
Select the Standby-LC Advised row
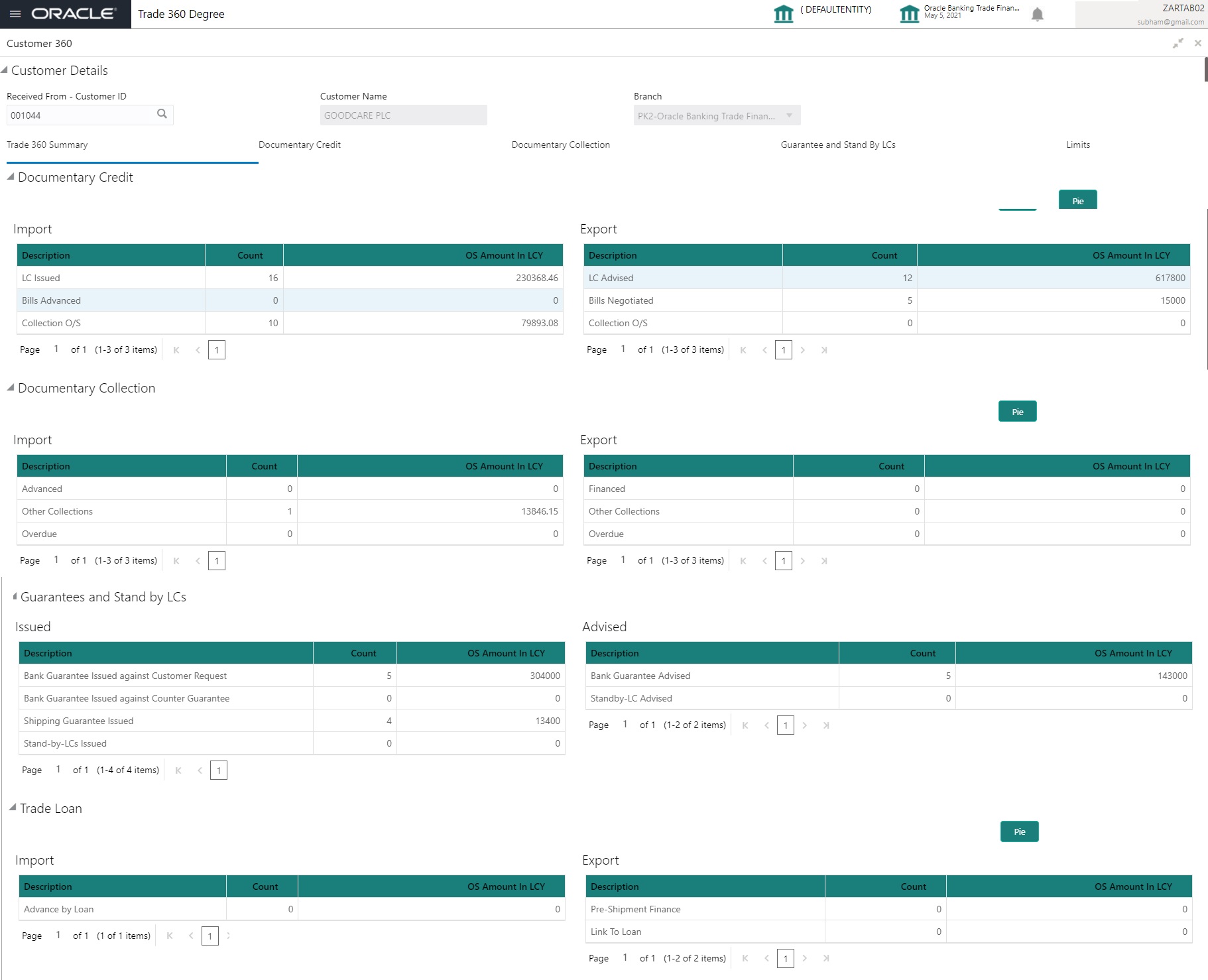tap(889, 698)
